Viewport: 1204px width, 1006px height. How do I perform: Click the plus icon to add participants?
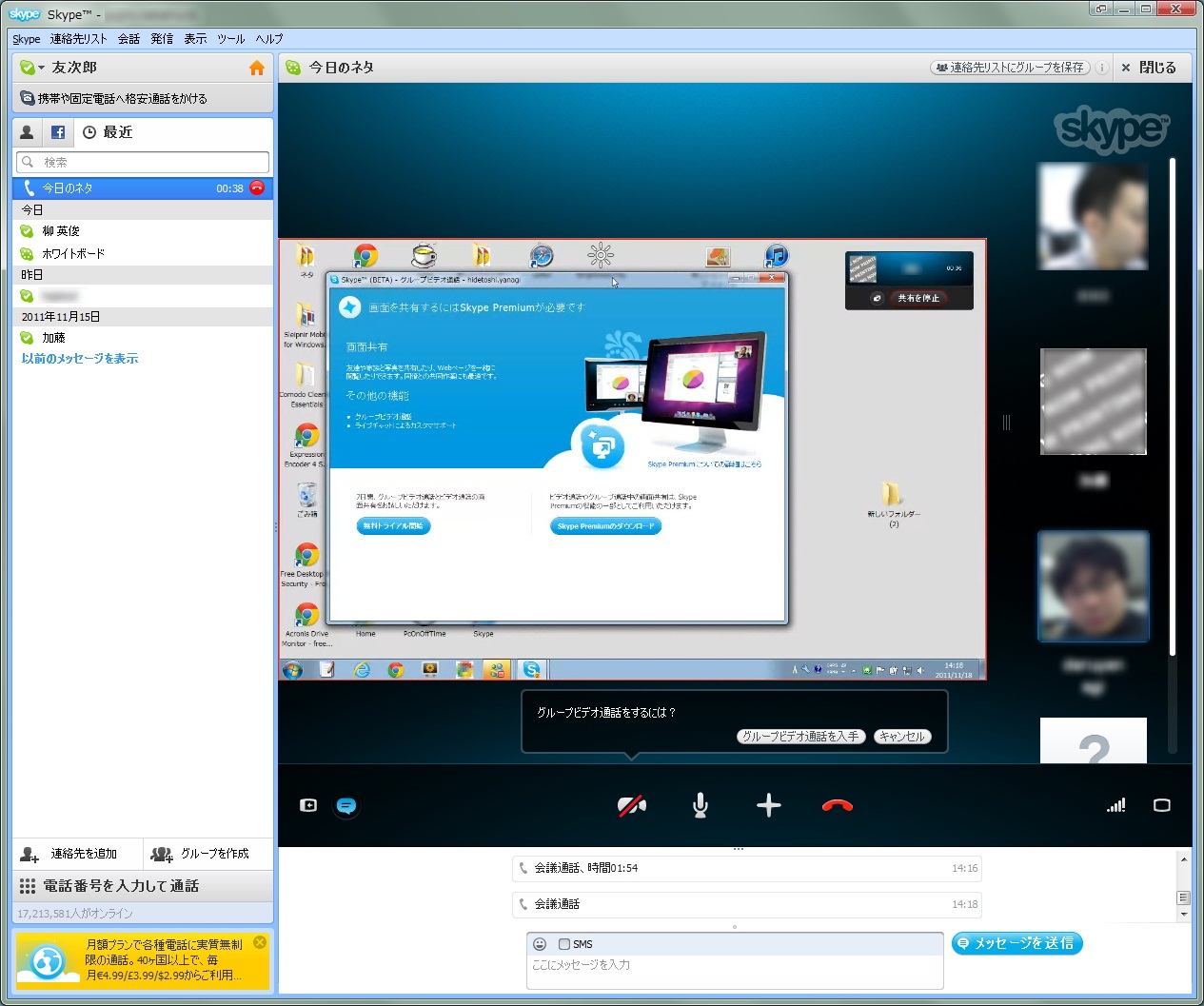(x=769, y=806)
